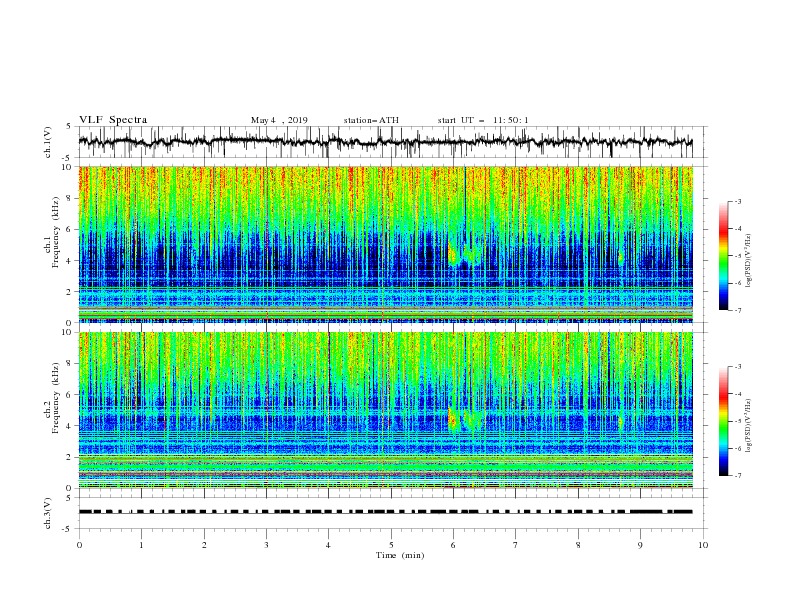Click the time axis tick label "8"
The image size is (792, 612).
[578, 545]
